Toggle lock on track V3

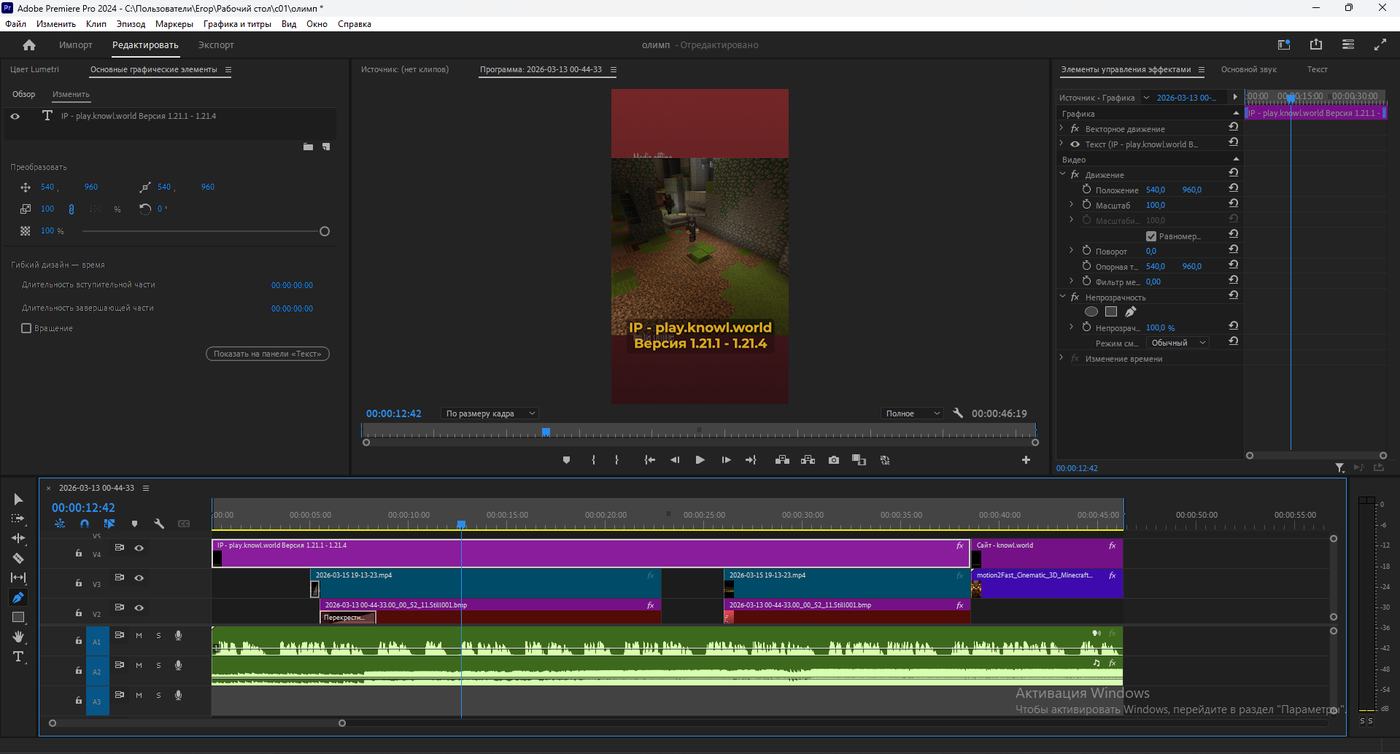coord(78,582)
